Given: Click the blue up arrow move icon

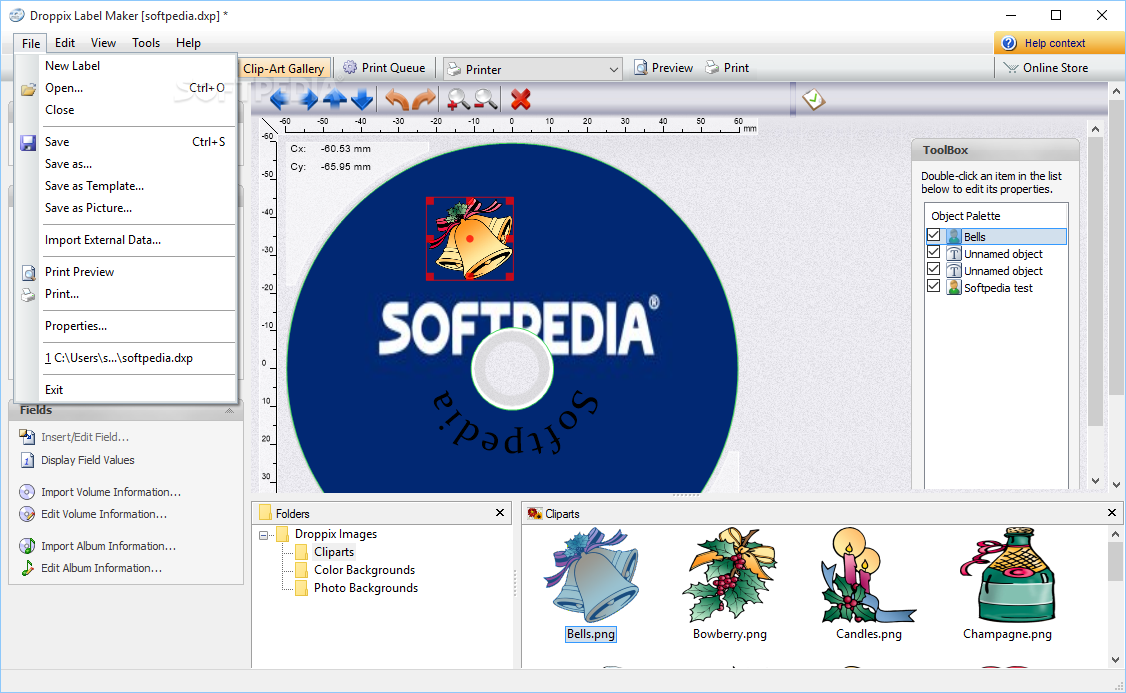Looking at the screenshot, I should click(x=335, y=99).
